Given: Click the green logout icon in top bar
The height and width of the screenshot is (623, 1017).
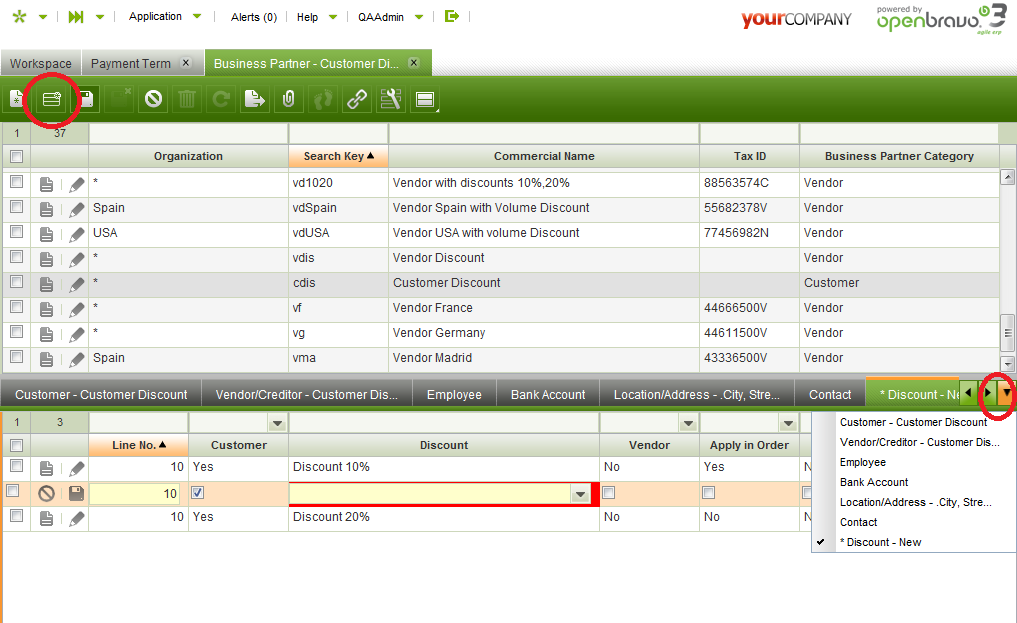Looking at the screenshot, I should (x=452, y=16).
